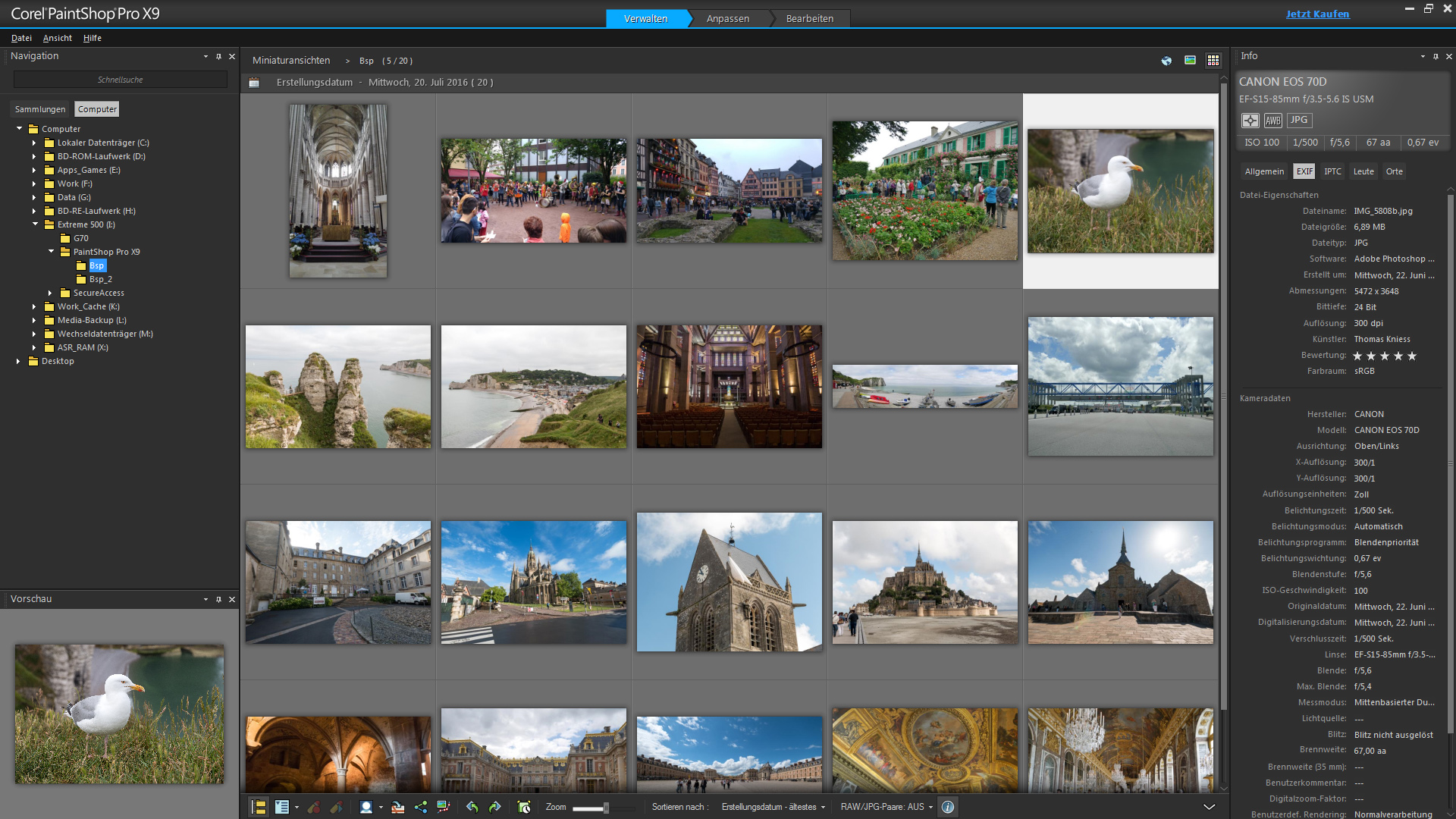Viewport: 1456px width, 819px height.
Task: Set the Bewertung to three stars
Action: pos(1385,356)
